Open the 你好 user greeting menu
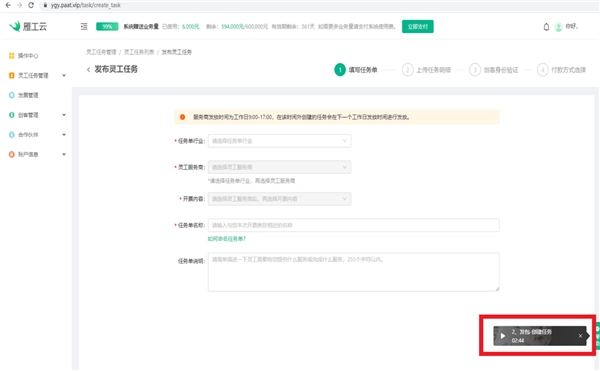The width and height of the screenshot is (600, 371). tap(572, 26)
